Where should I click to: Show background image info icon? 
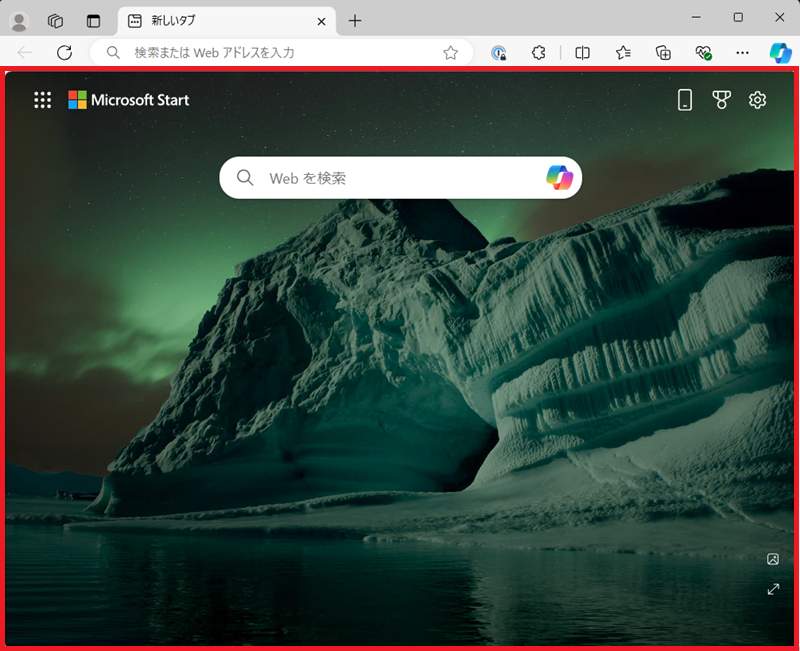click(x=773, y=559)
